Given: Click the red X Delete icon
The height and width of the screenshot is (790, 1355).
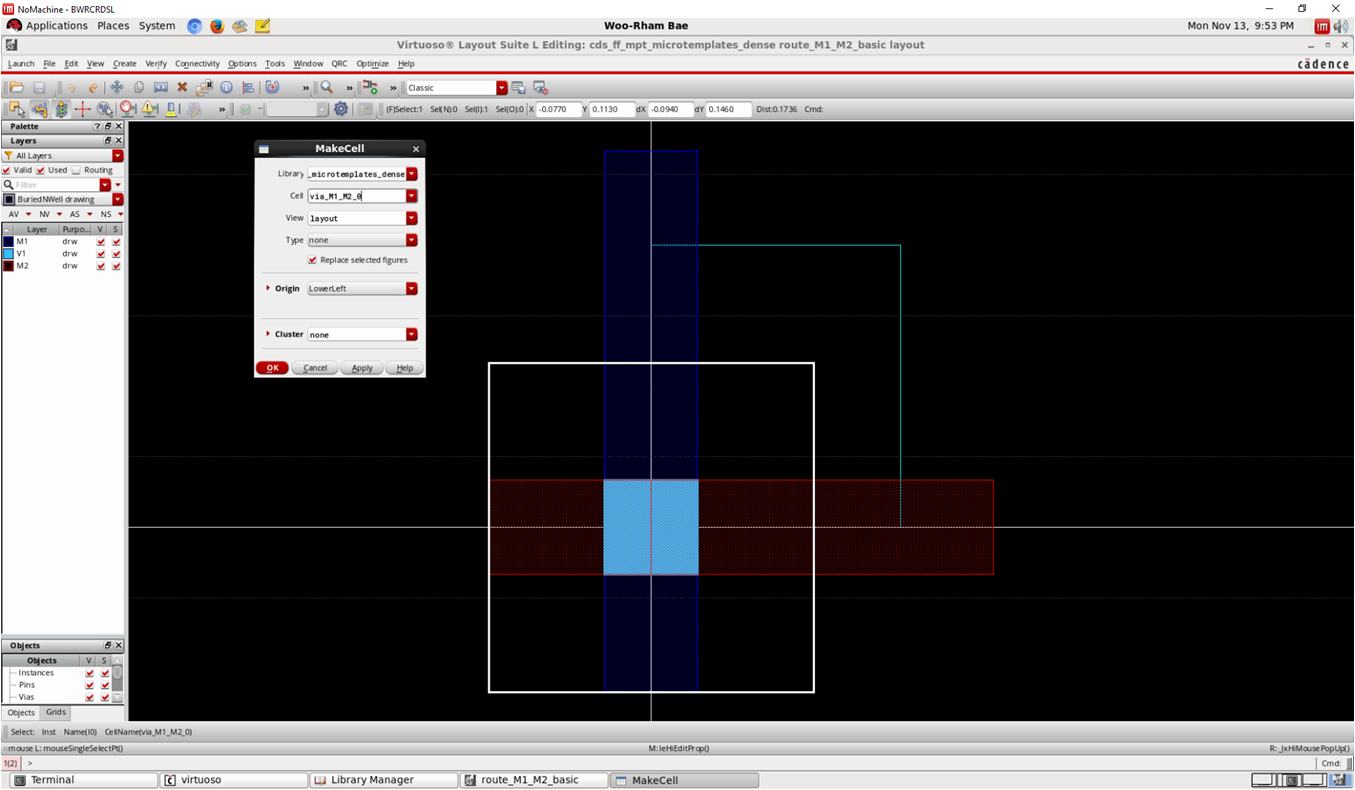Looking at the screenshot, I should tap(182, 88).
